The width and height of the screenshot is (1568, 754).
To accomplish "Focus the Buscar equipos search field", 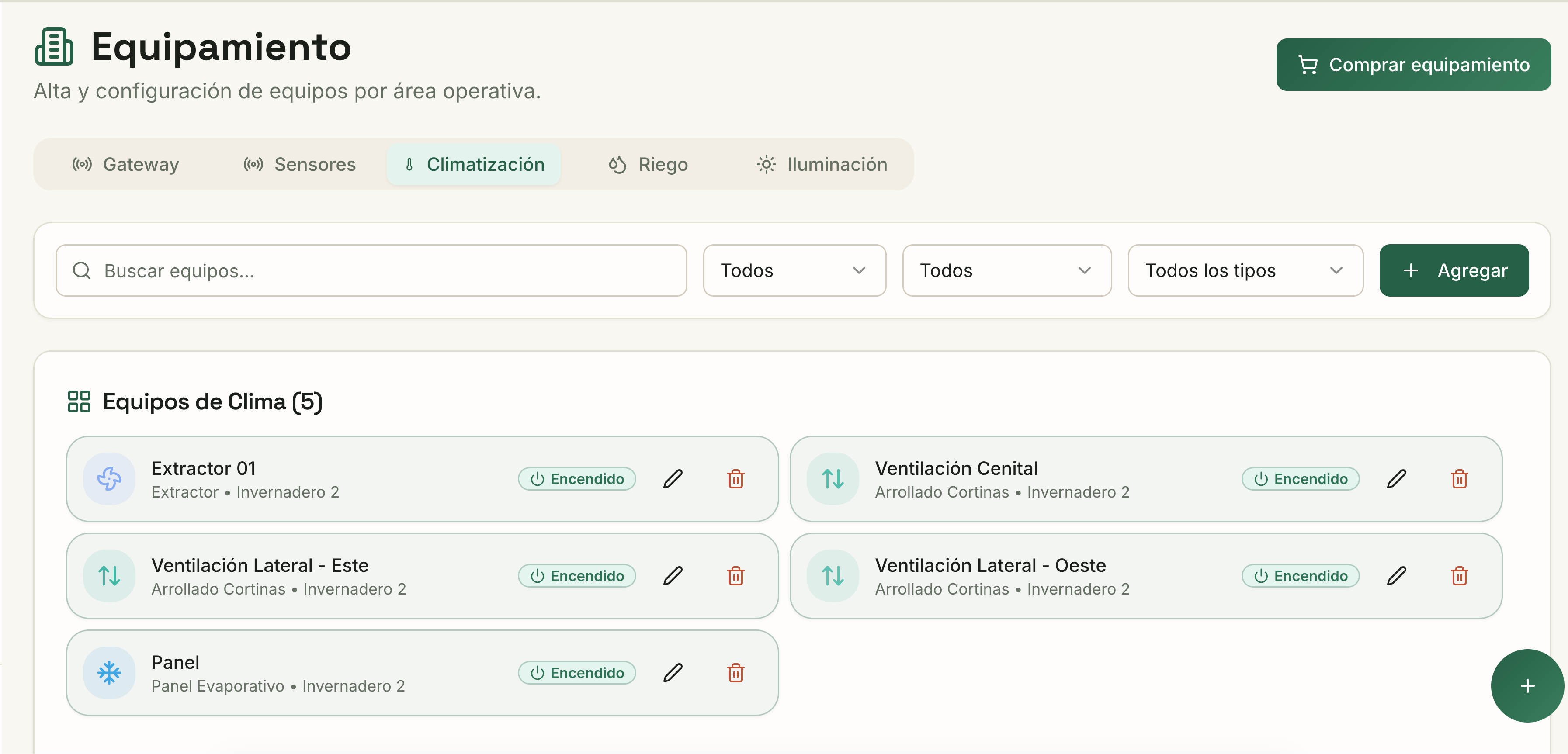I will 371,270.
